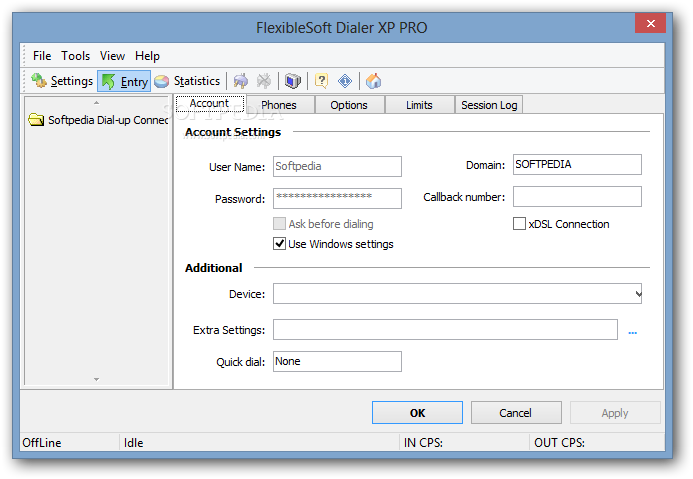Click the Quick dial field
Viewport: 693px width, 479px height.
pos(337,361)
